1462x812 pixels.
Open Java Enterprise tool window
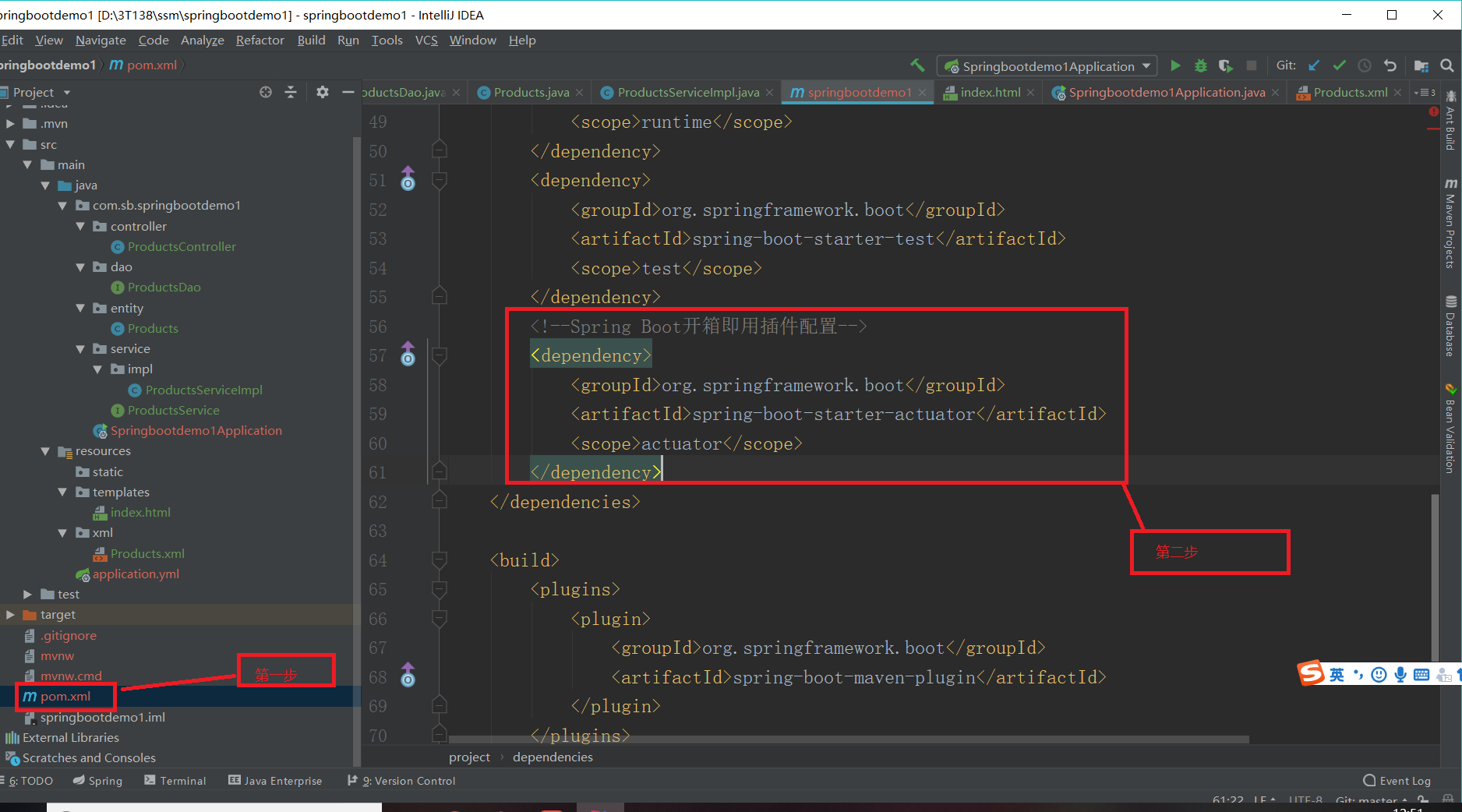coord(275,781)
